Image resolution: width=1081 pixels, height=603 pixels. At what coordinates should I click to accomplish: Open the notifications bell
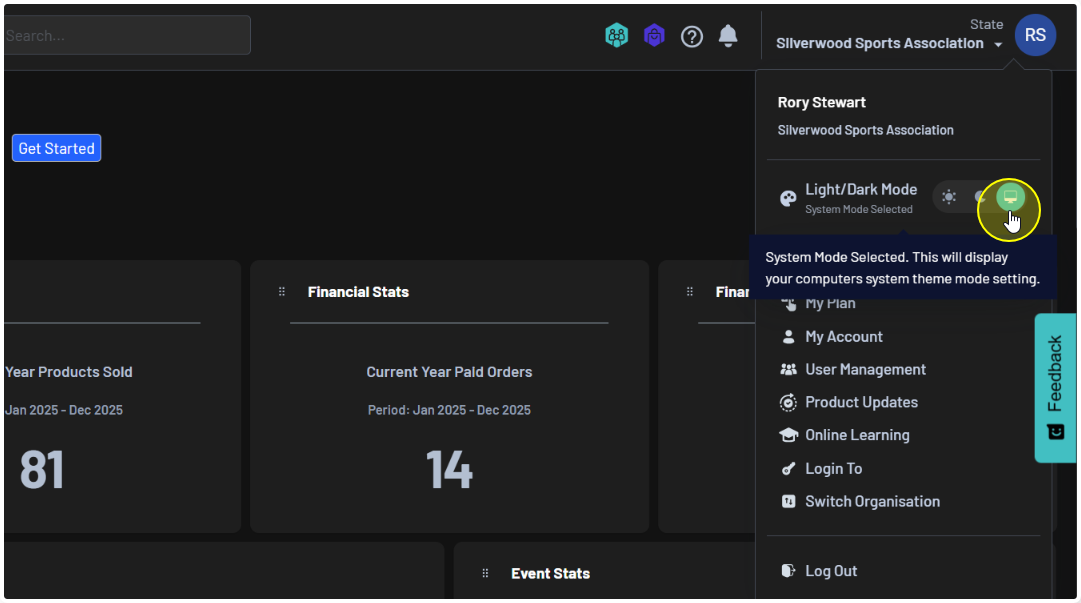click(x=728, y=36)
